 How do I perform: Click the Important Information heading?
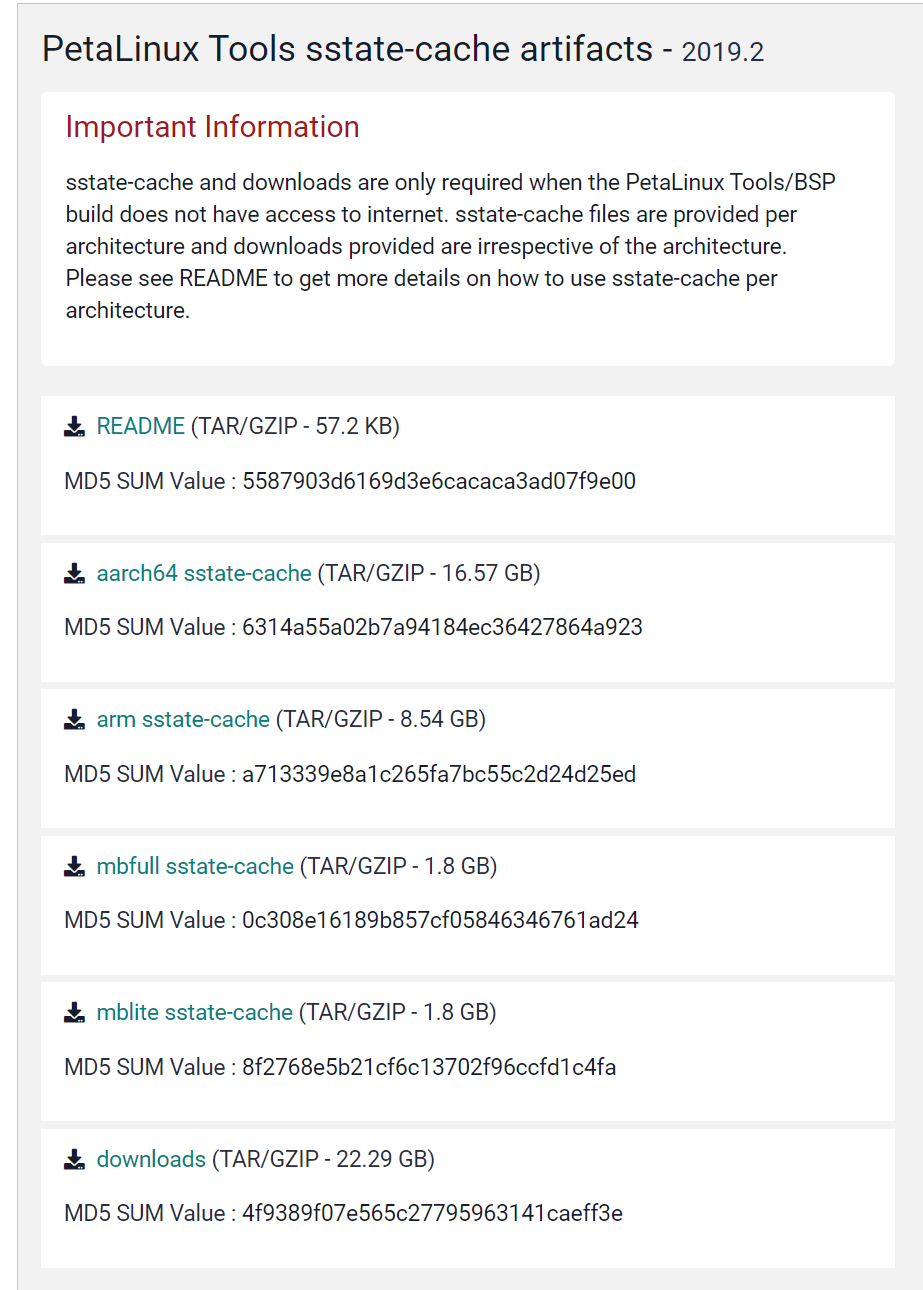[x=212, y=127]
